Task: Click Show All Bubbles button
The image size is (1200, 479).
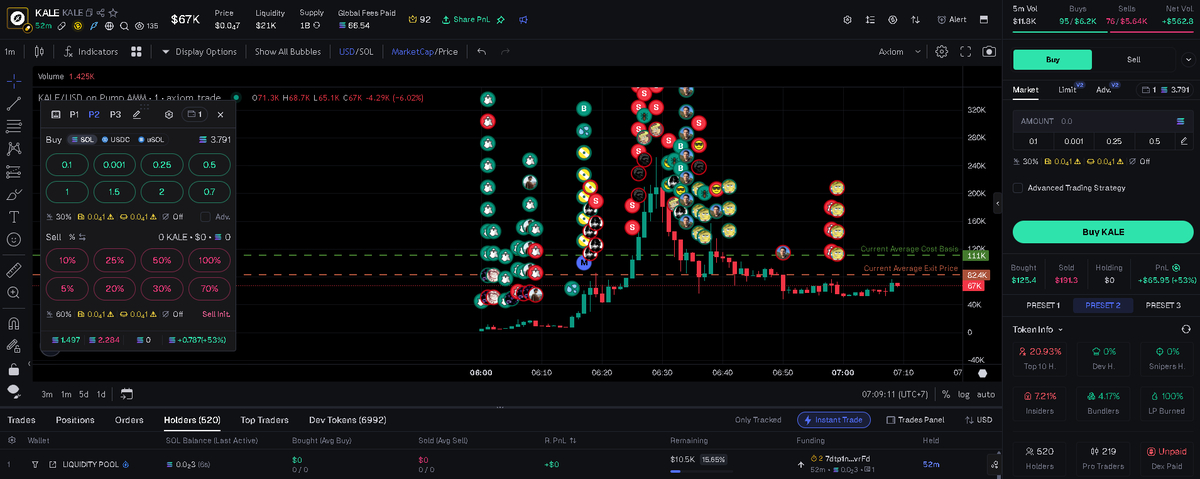Action: pyautogui.click(x=288, y=52)
